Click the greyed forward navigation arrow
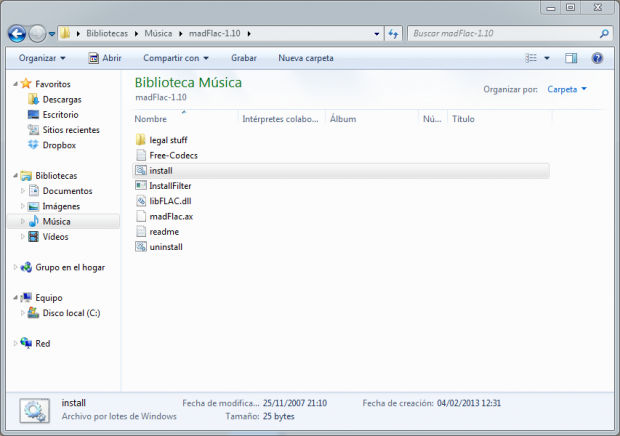 point(37,34)
